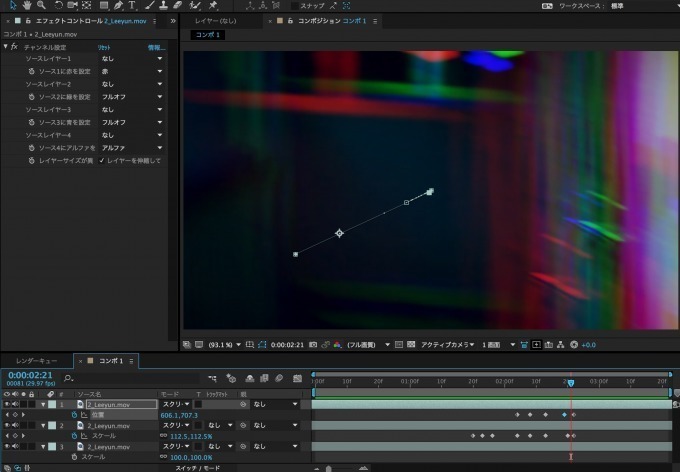680x472 pixels.
Task: Open composition flowchart icon in viewer
Action: click(561, 345)
